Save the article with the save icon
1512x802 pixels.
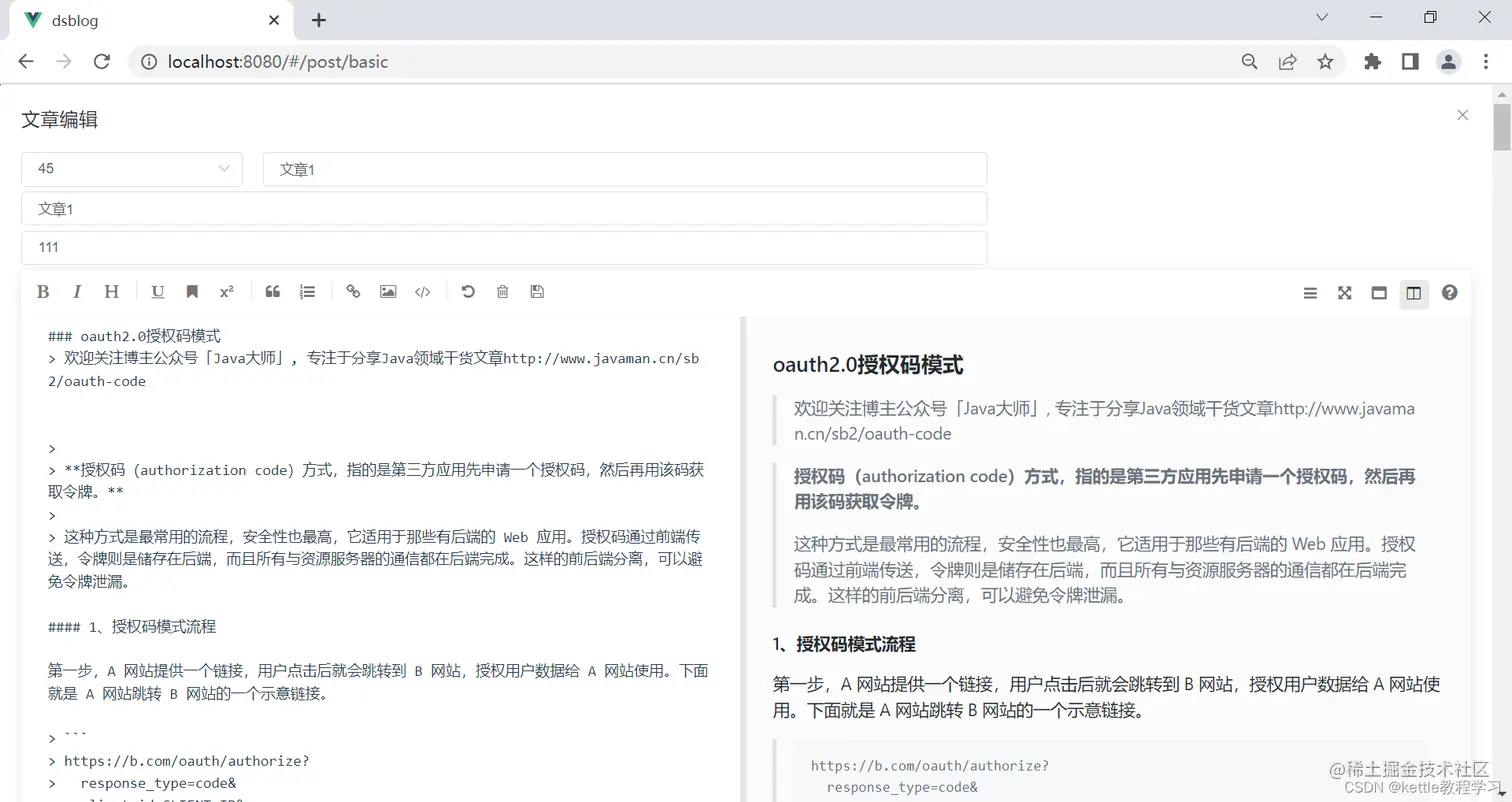[537, 291]
